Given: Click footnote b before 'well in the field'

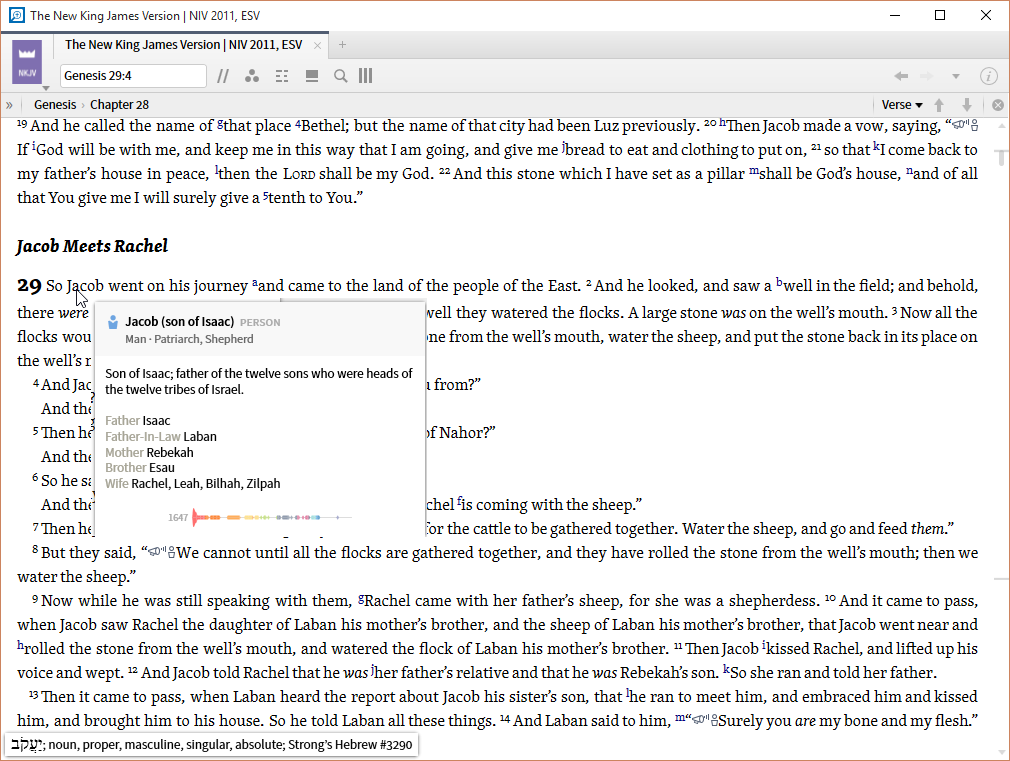Looking at the screenshot, I should click(x=779, y=282).
